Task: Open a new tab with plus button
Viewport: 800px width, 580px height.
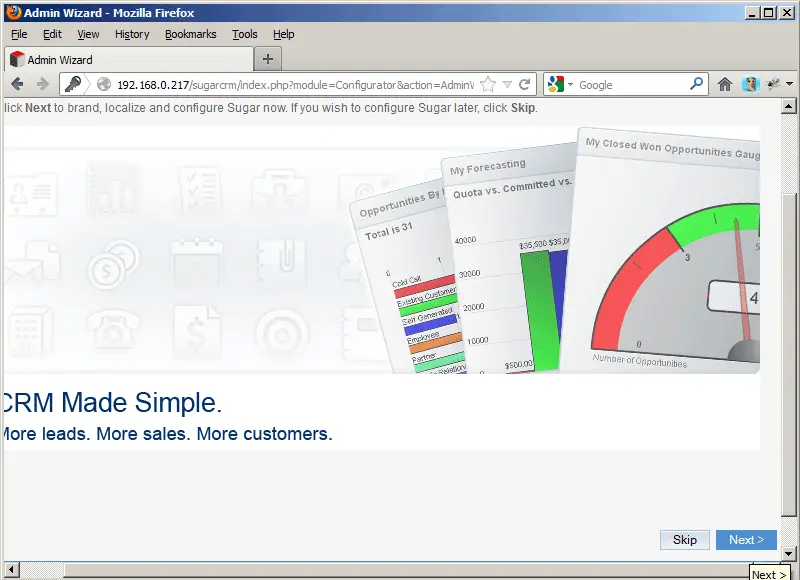Action: tap(268, 59)
